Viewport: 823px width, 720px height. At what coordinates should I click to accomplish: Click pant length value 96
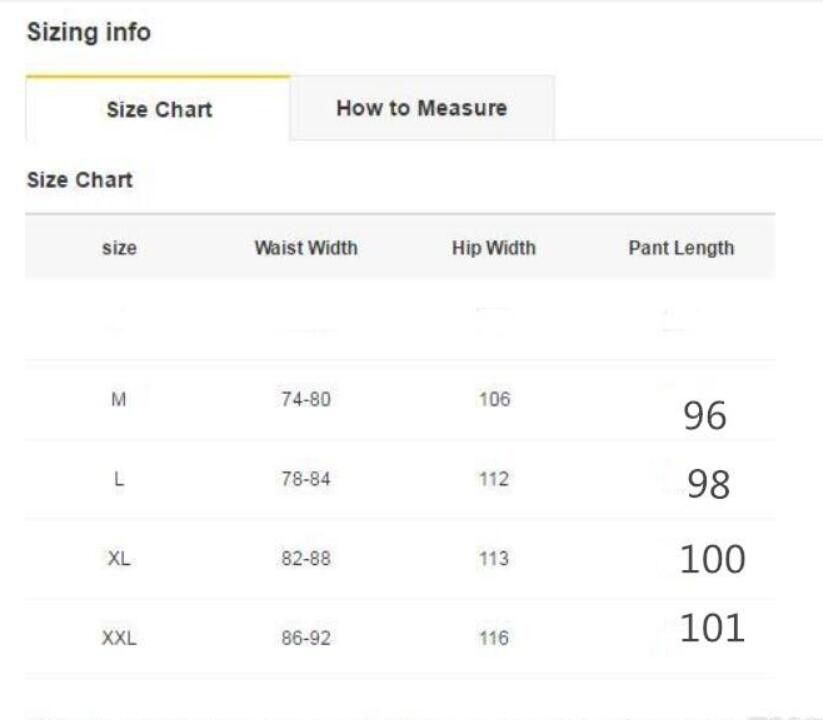(x=705, y=416)
